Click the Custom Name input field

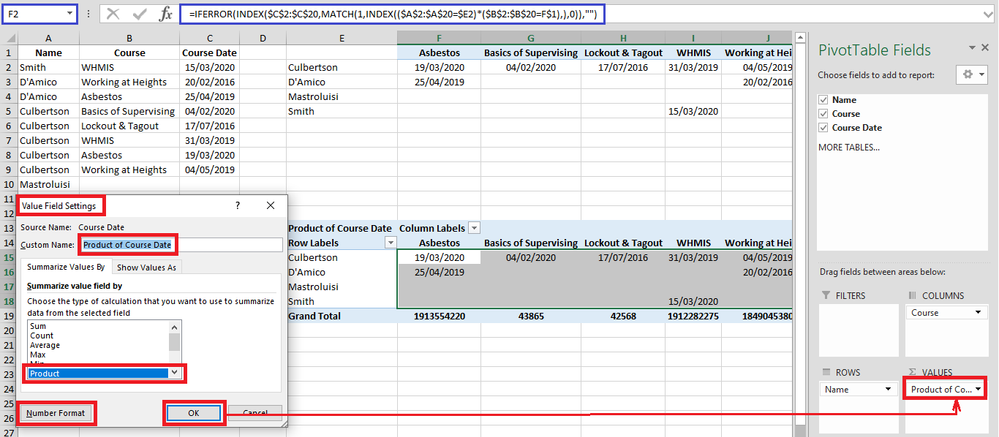181,245
